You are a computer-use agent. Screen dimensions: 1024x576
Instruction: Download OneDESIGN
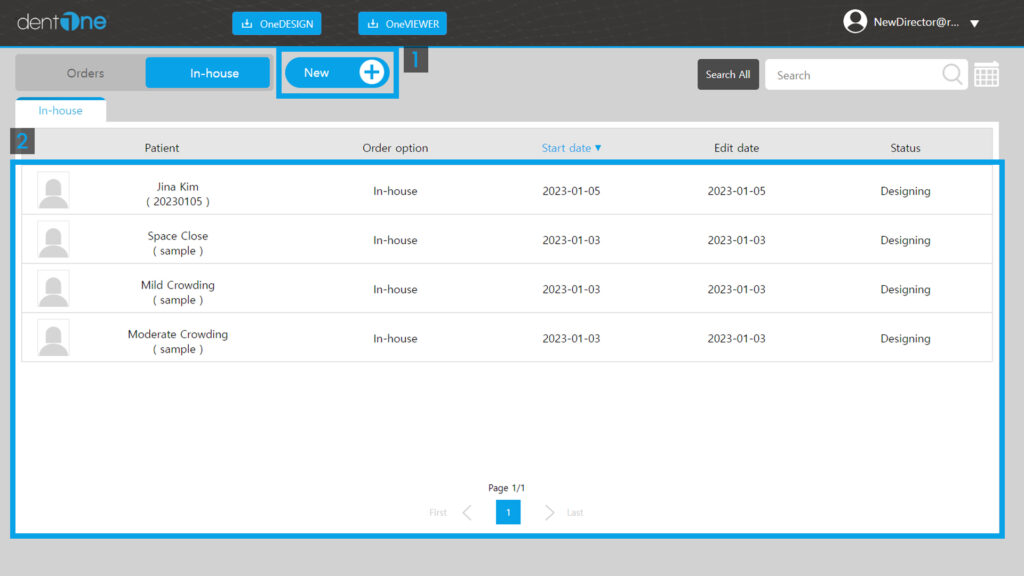pyautogui.click(x=277, y=24)
